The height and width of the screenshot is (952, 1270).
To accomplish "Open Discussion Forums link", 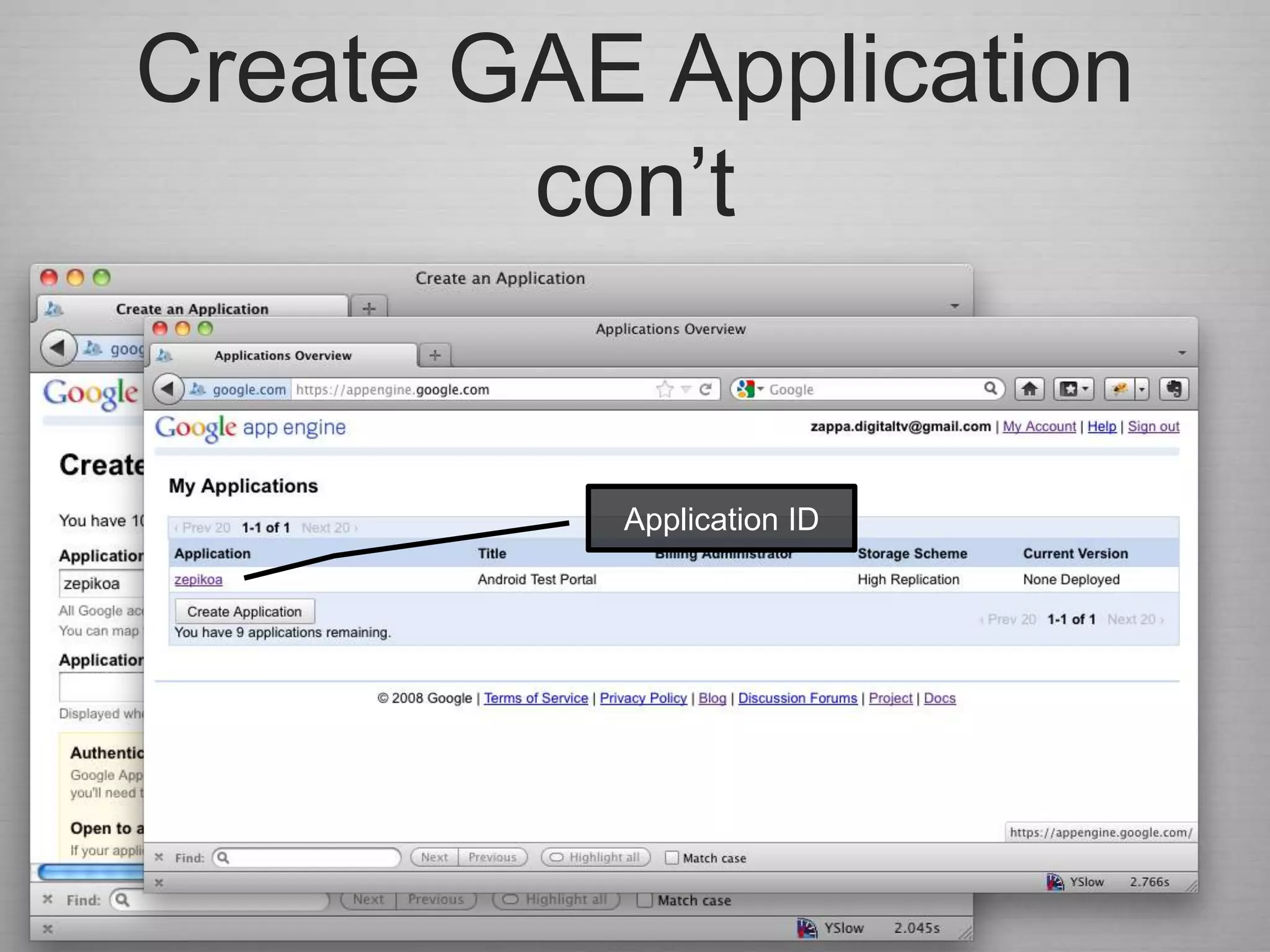I will 797,698.
